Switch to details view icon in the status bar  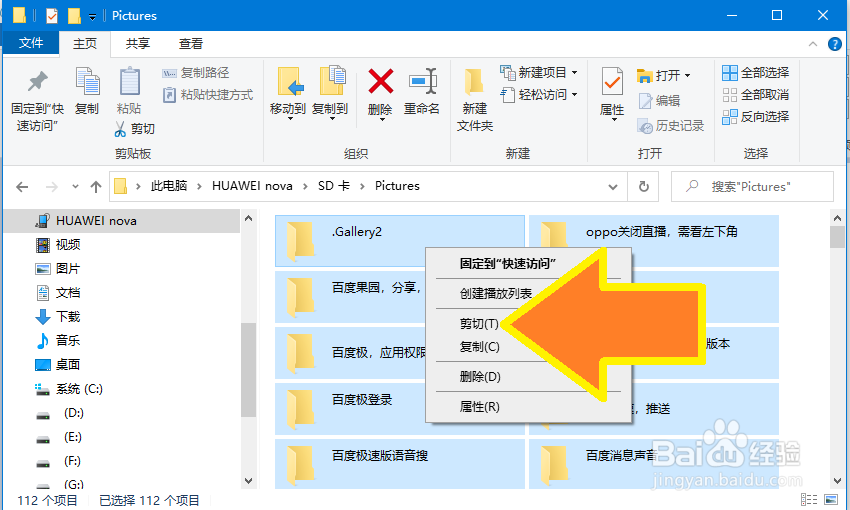tap(809, 500)
